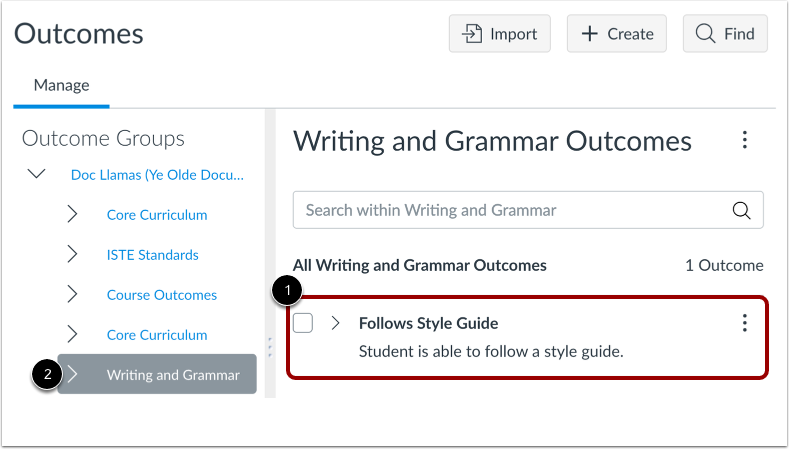Open Follows Style Guide kebab menu
This screenshot has width=789, height=449.
[x=744, y=322]
